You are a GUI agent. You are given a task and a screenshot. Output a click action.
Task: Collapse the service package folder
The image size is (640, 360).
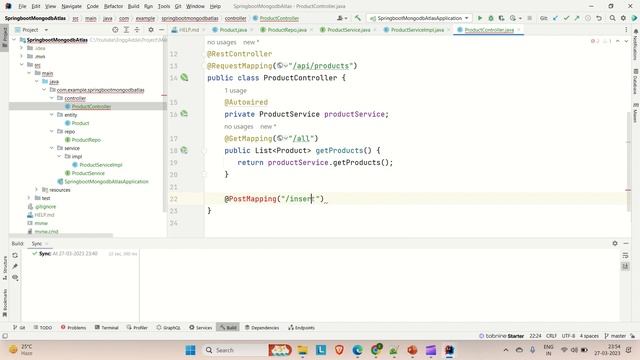tap(52, 148)
